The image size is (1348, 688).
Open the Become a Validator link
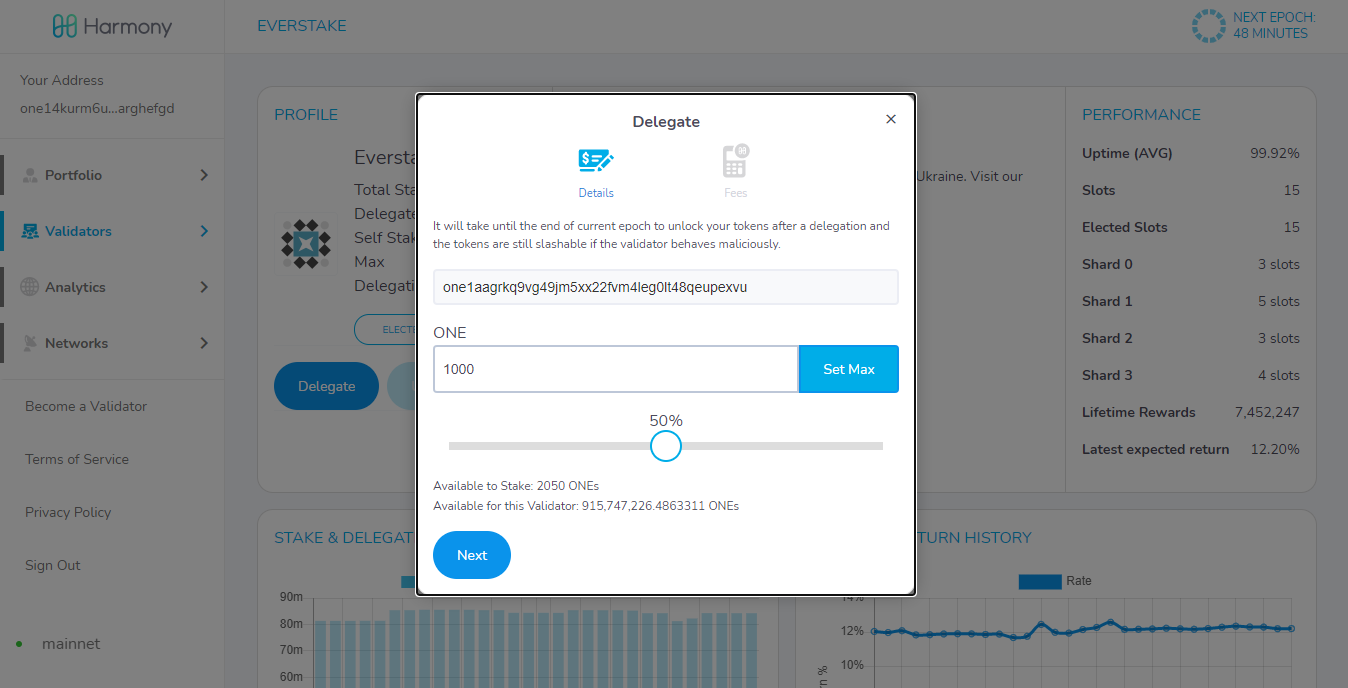[x=86, y=406]
